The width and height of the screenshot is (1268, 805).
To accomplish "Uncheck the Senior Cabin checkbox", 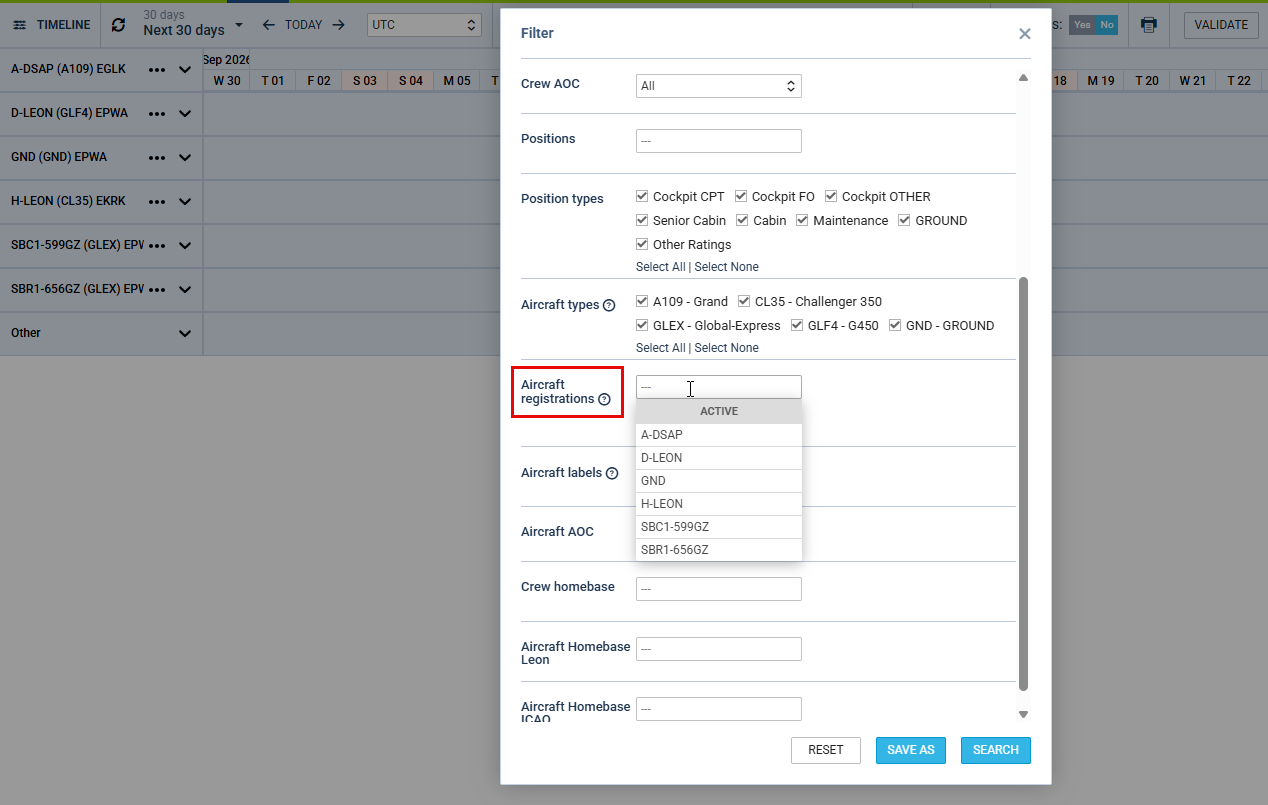I will [642, 221].
